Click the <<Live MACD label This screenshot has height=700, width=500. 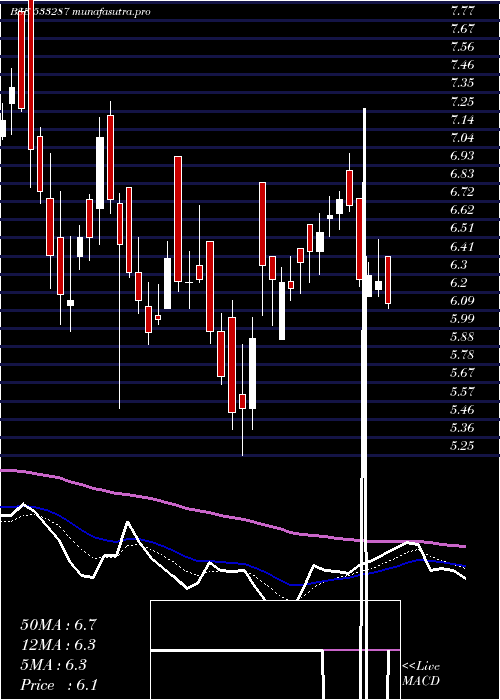(x=421, y=674)
